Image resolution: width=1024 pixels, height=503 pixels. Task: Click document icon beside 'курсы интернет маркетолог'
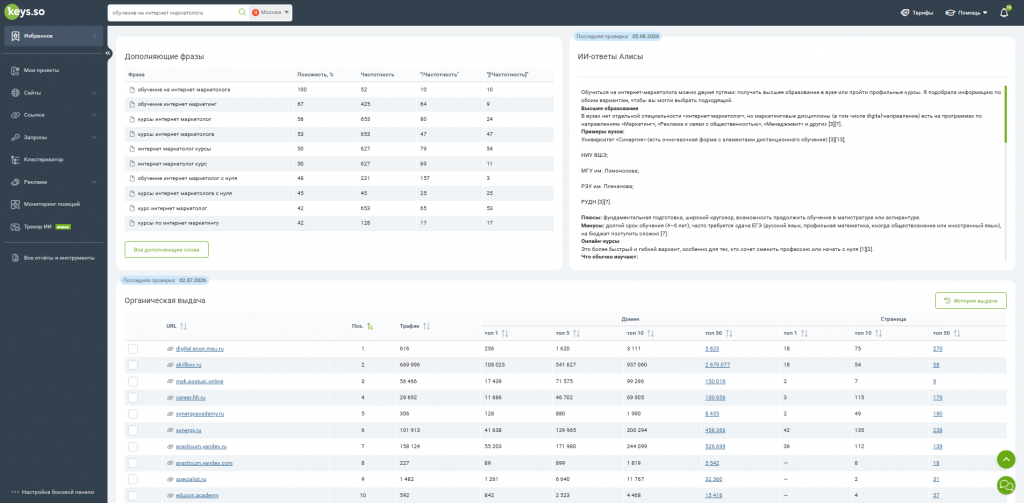click(x=131, y=119)
